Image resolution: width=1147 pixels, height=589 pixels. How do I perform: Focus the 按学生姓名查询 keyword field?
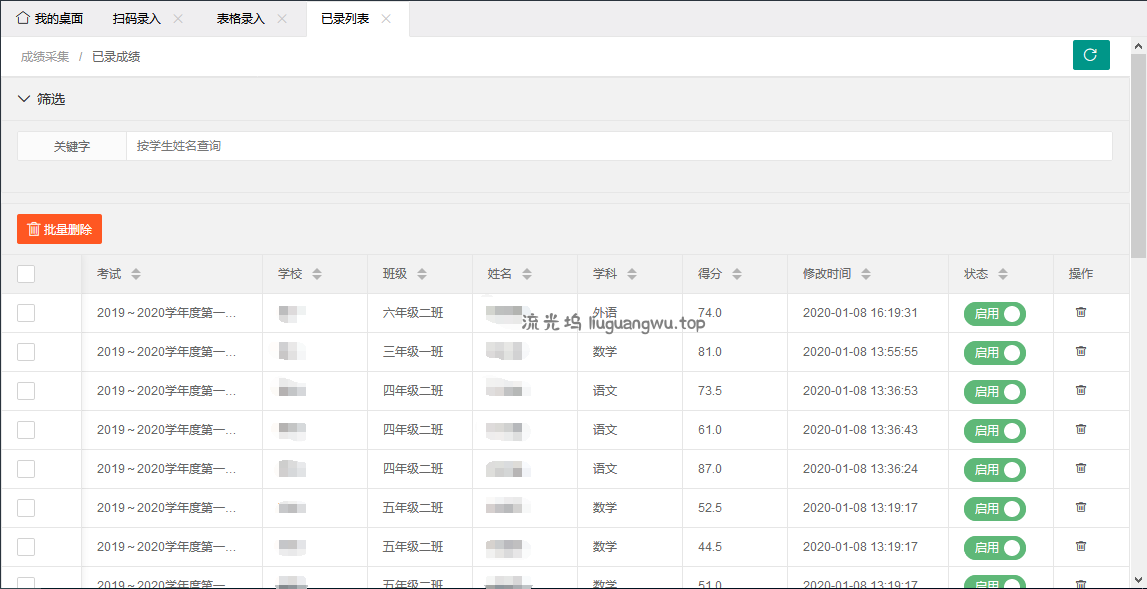(618, 146)
